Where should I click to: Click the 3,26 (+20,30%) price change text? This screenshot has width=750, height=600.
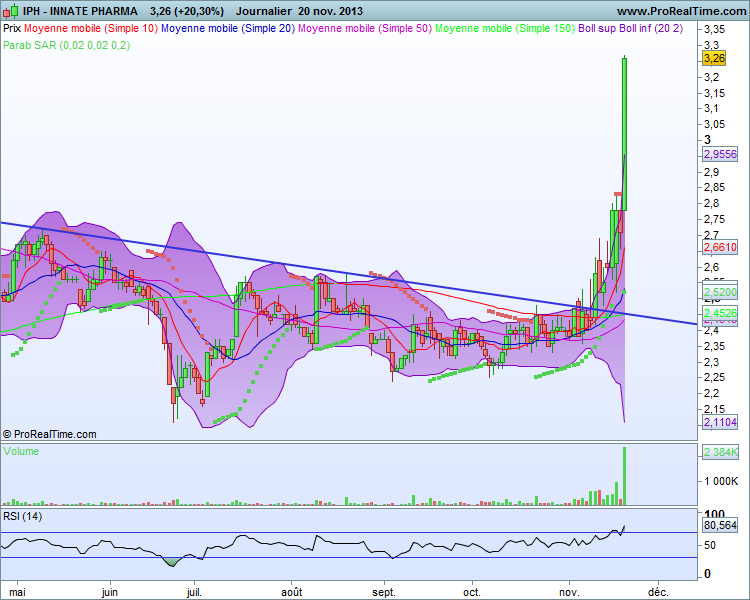(187, 11)
